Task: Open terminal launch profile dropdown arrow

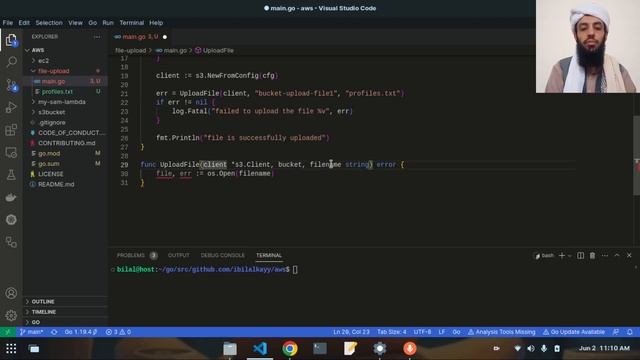Action: point(570,256)
